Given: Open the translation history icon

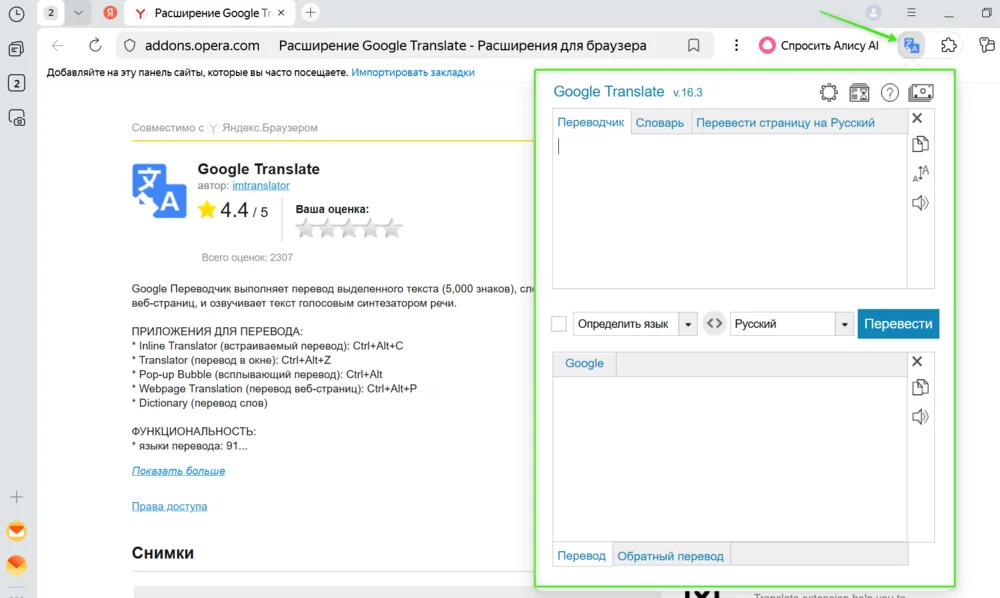Looking at the screenshot, I should pyautogui.click(x=859, y=92).
